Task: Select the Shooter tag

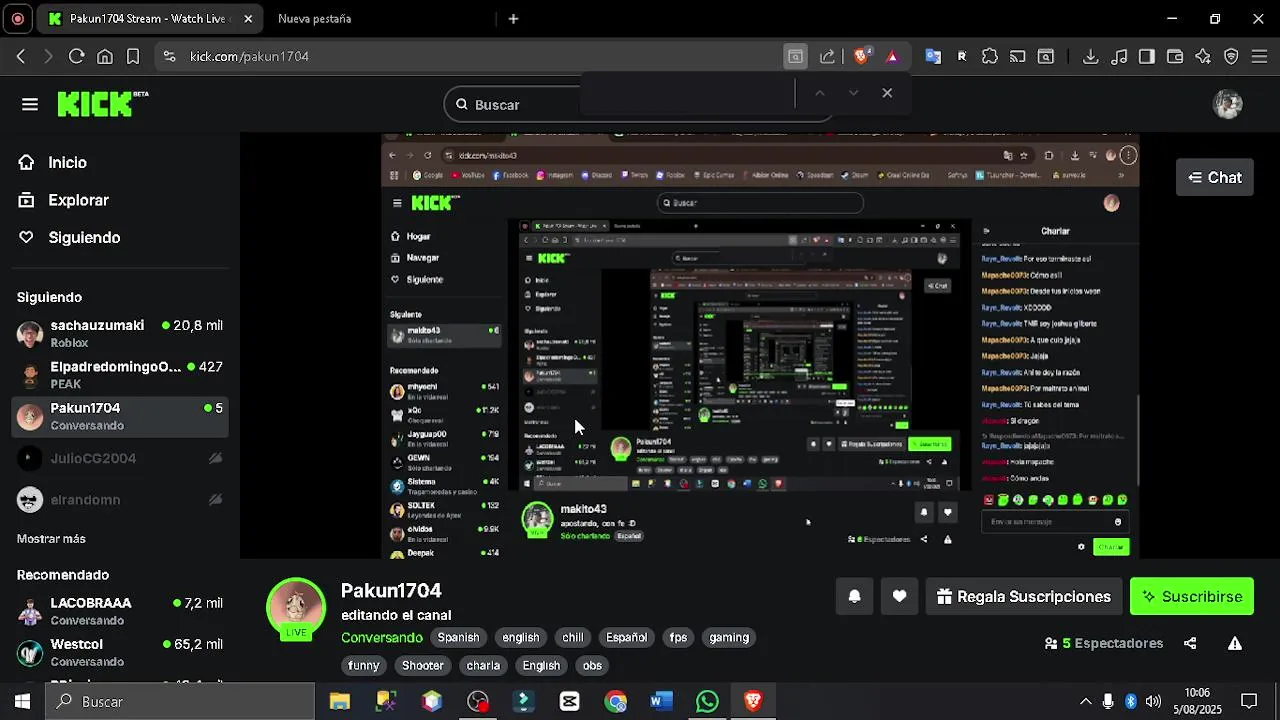Action: (x=423, y=665)
